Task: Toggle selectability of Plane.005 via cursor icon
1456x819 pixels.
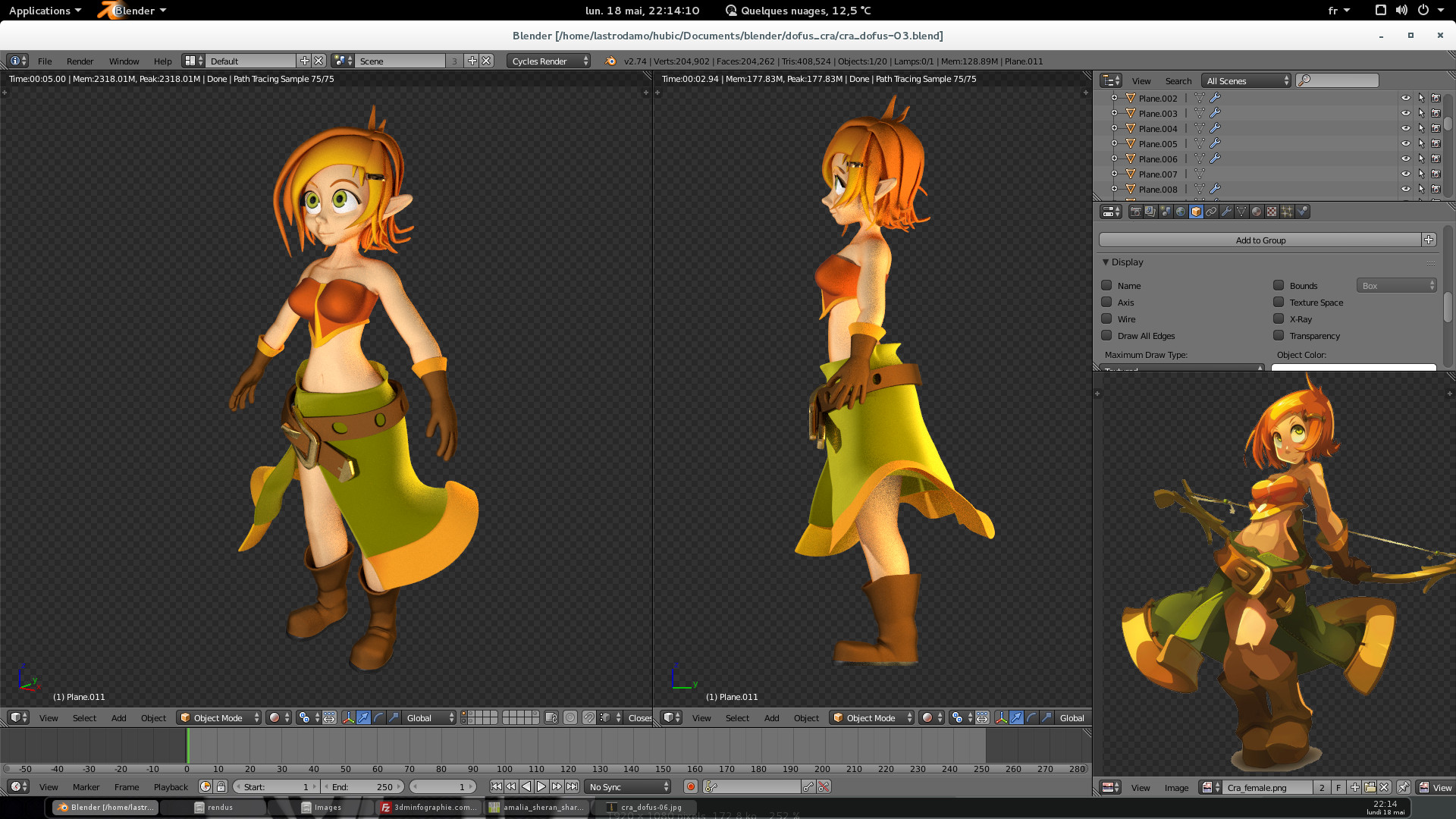Action: (1421, 143)
